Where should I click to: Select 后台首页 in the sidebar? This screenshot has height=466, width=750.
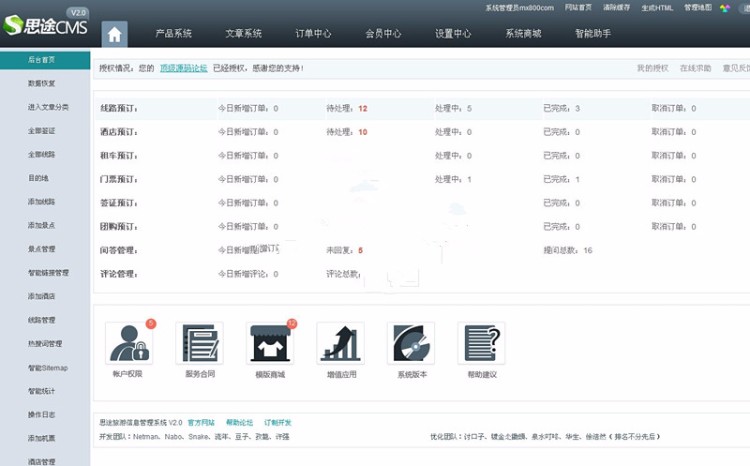tap(45, 60)
